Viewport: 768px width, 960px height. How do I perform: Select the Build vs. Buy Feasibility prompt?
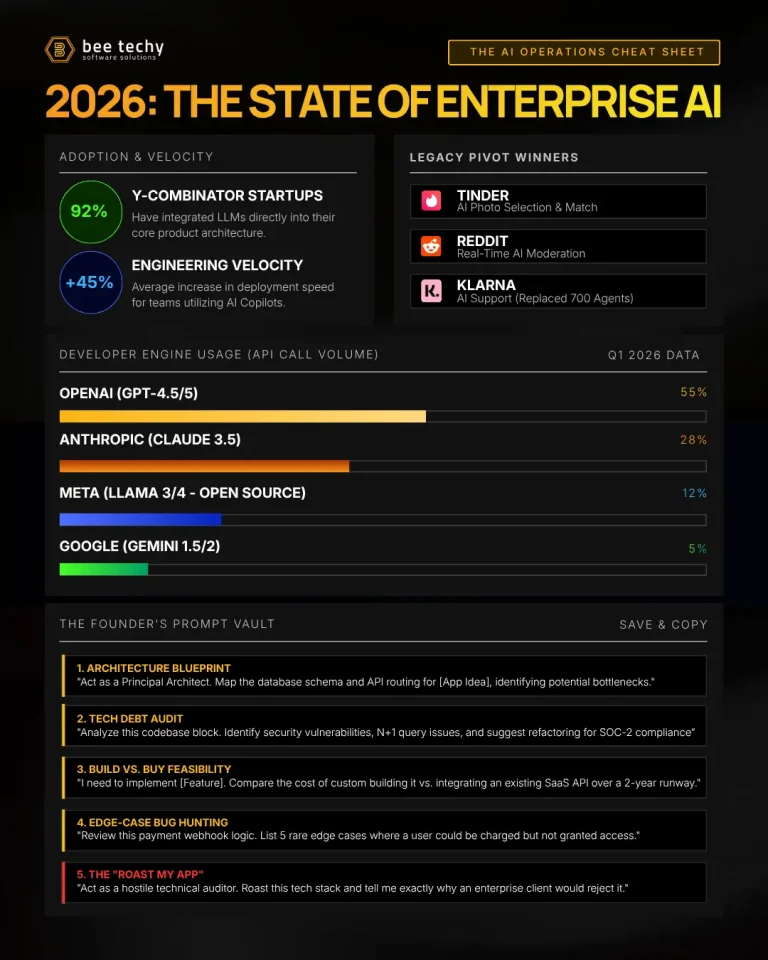tap(384, 777)
